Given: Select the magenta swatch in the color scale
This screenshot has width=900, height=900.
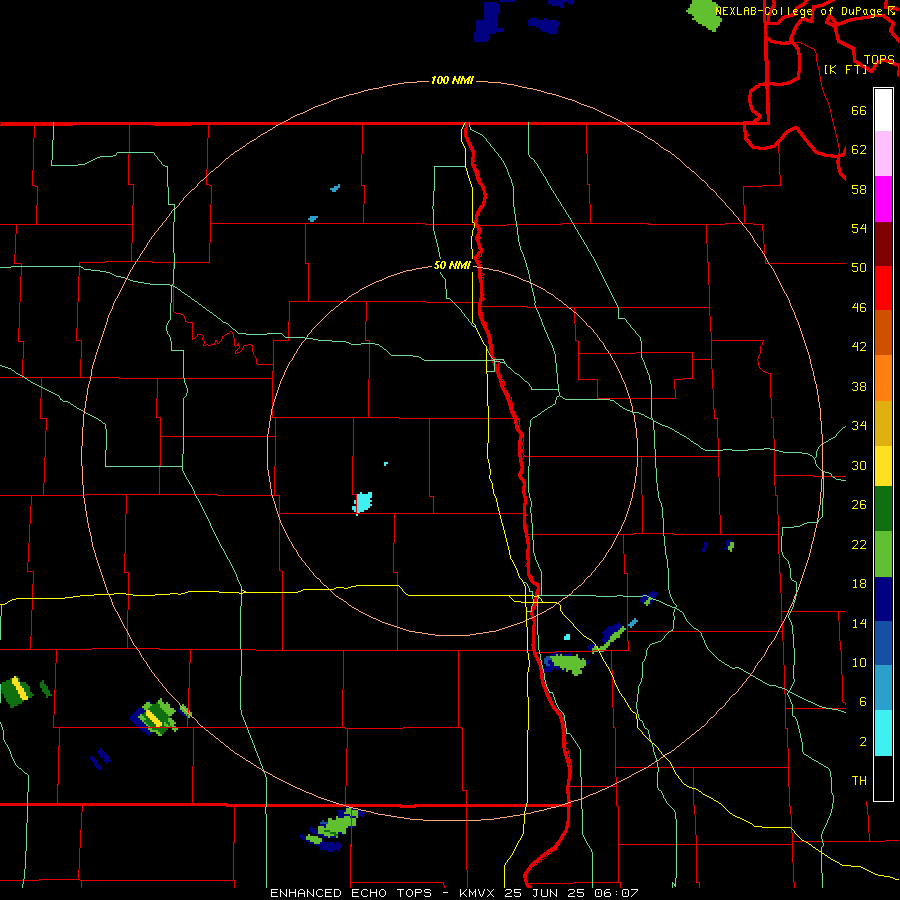Looking at the screenshot, I should point(883,199).
